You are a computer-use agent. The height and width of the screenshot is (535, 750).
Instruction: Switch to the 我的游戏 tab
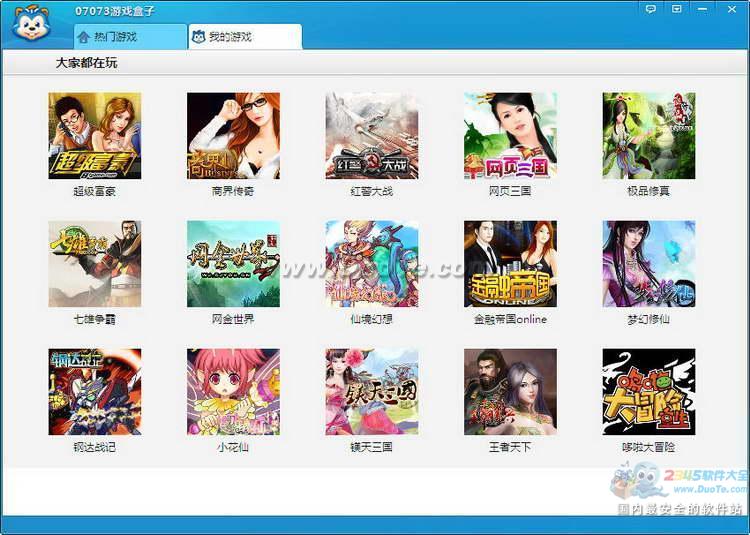click(245, 37)
